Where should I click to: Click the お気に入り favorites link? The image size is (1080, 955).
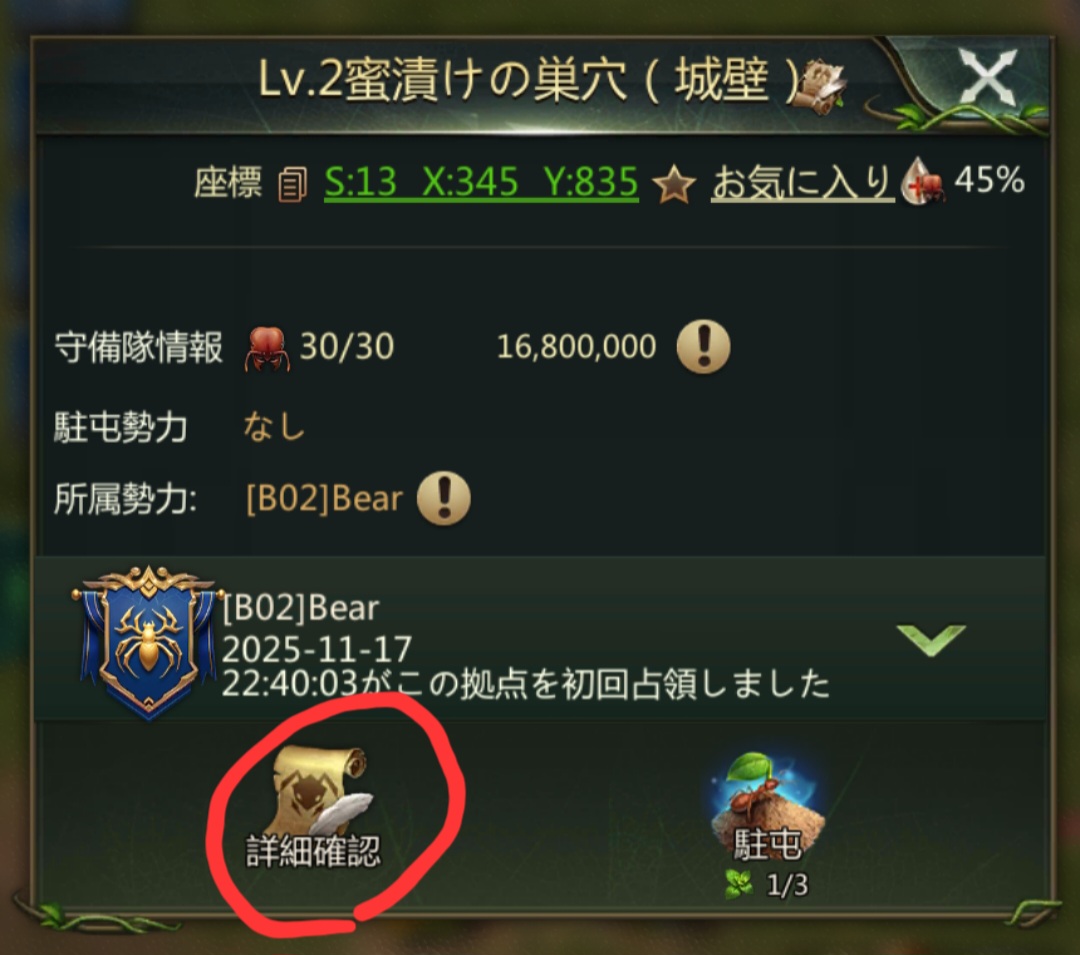point(802,183)
